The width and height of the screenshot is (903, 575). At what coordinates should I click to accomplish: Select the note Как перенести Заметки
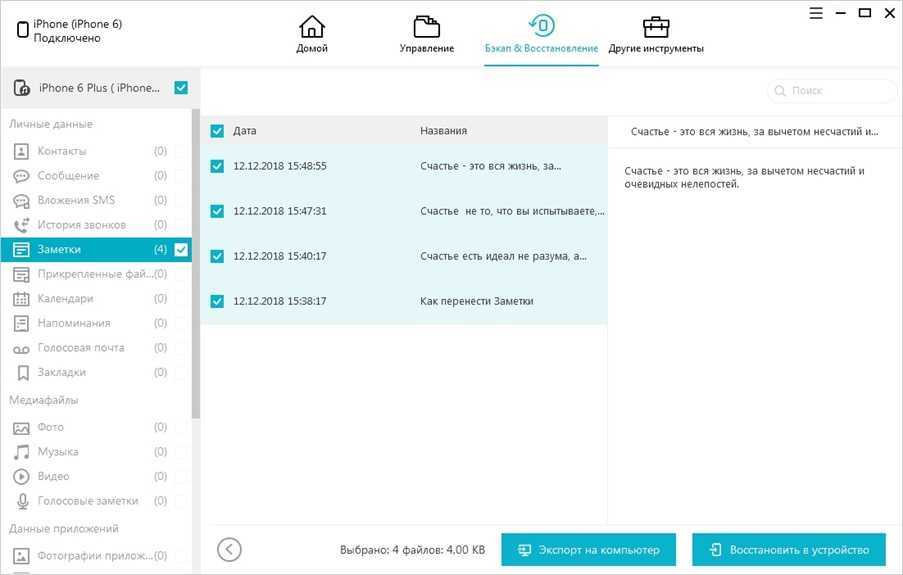[476, 301]
